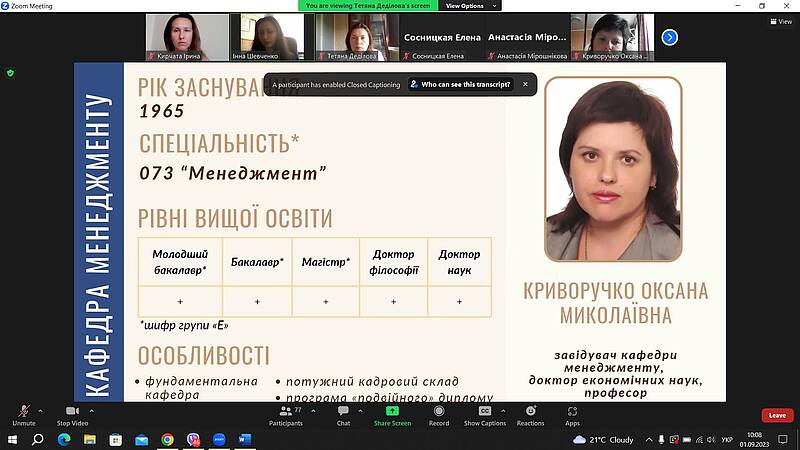
Task: Click the name 'Криворучко Оксана Миколаївна'
Action: pos(615,303)
